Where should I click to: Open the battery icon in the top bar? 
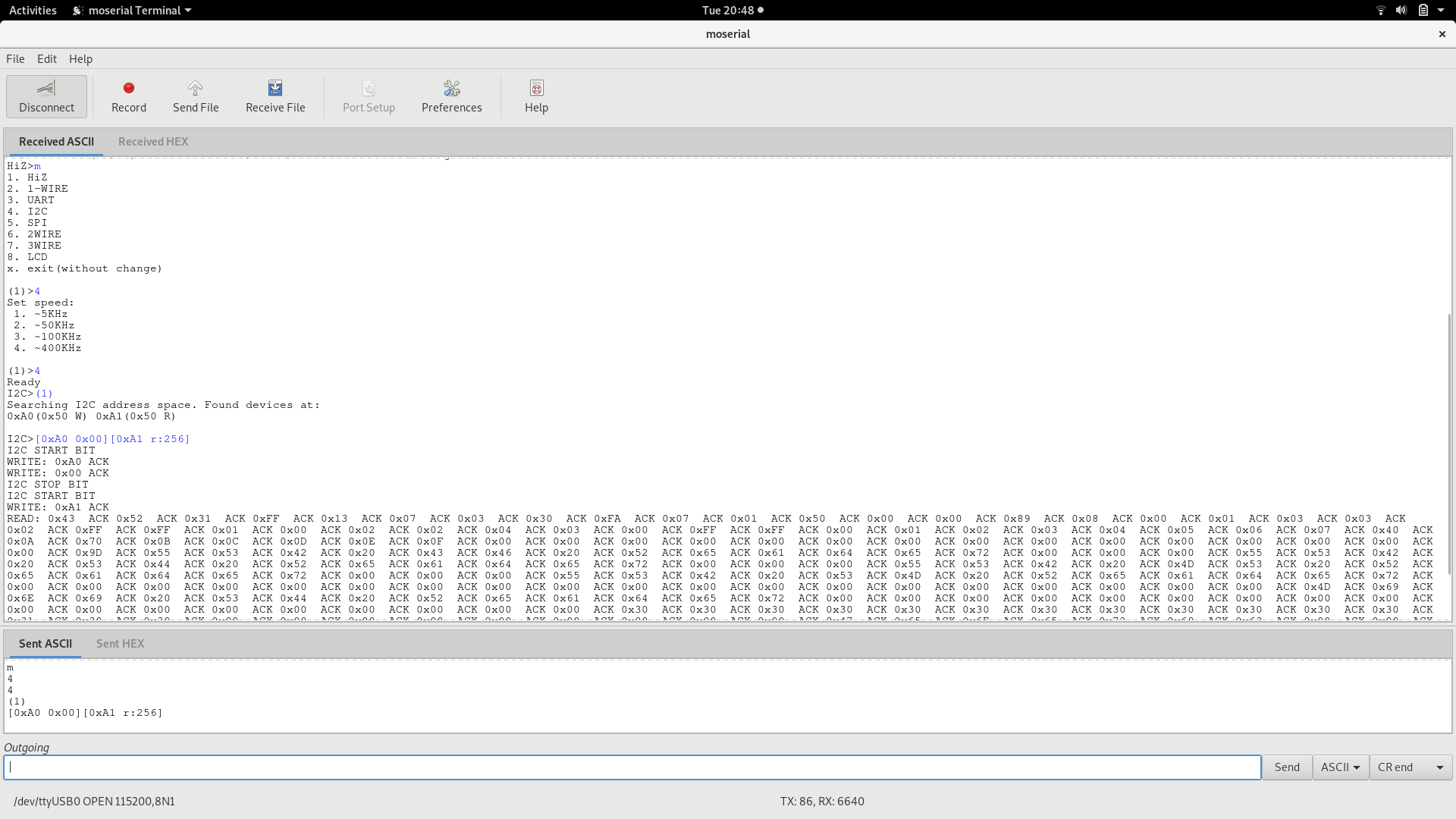click(x=1423, y=10)
